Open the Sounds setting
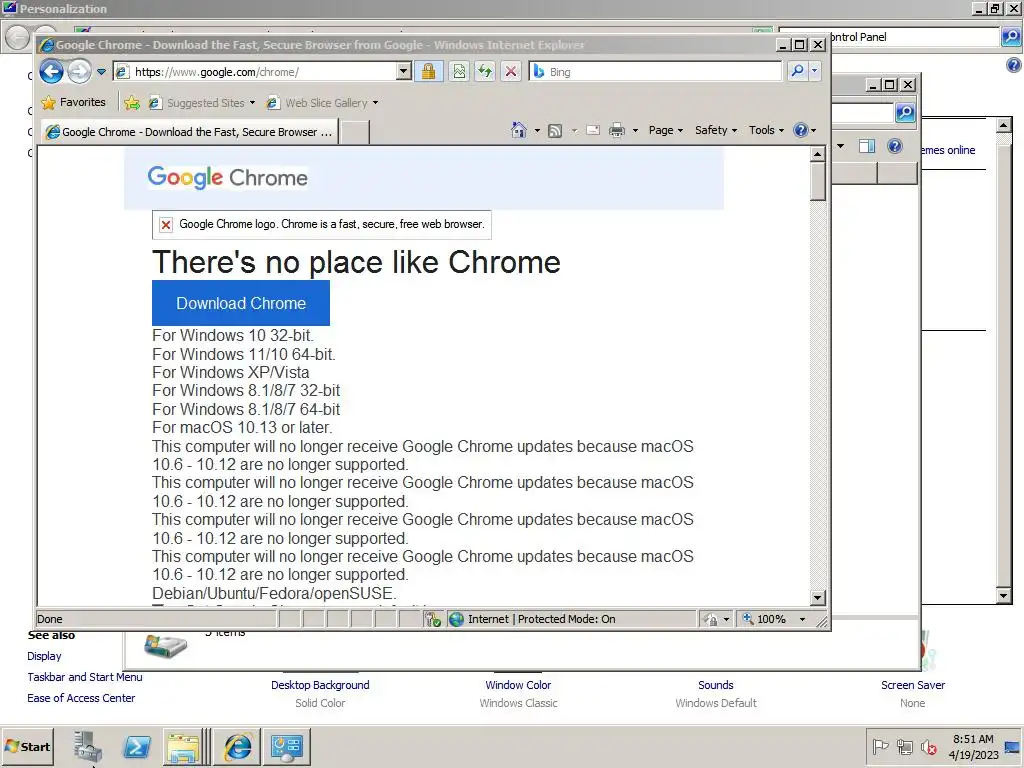This screenshot has height=768, width=1024. coord(716,685)
